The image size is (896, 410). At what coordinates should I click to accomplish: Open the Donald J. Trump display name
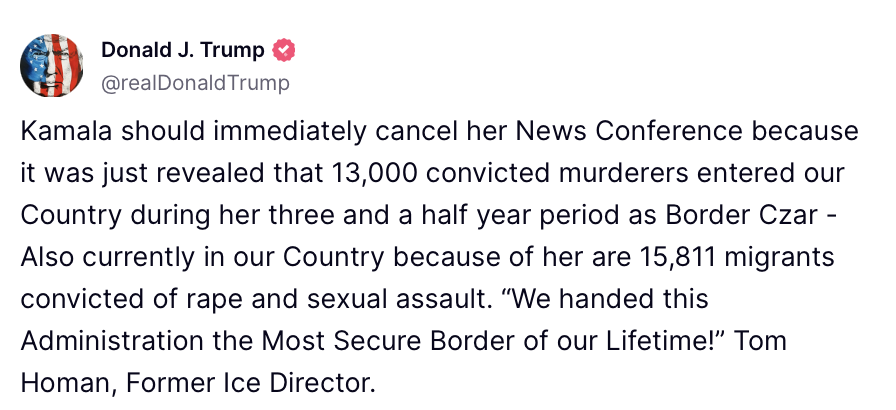point(183,50)
